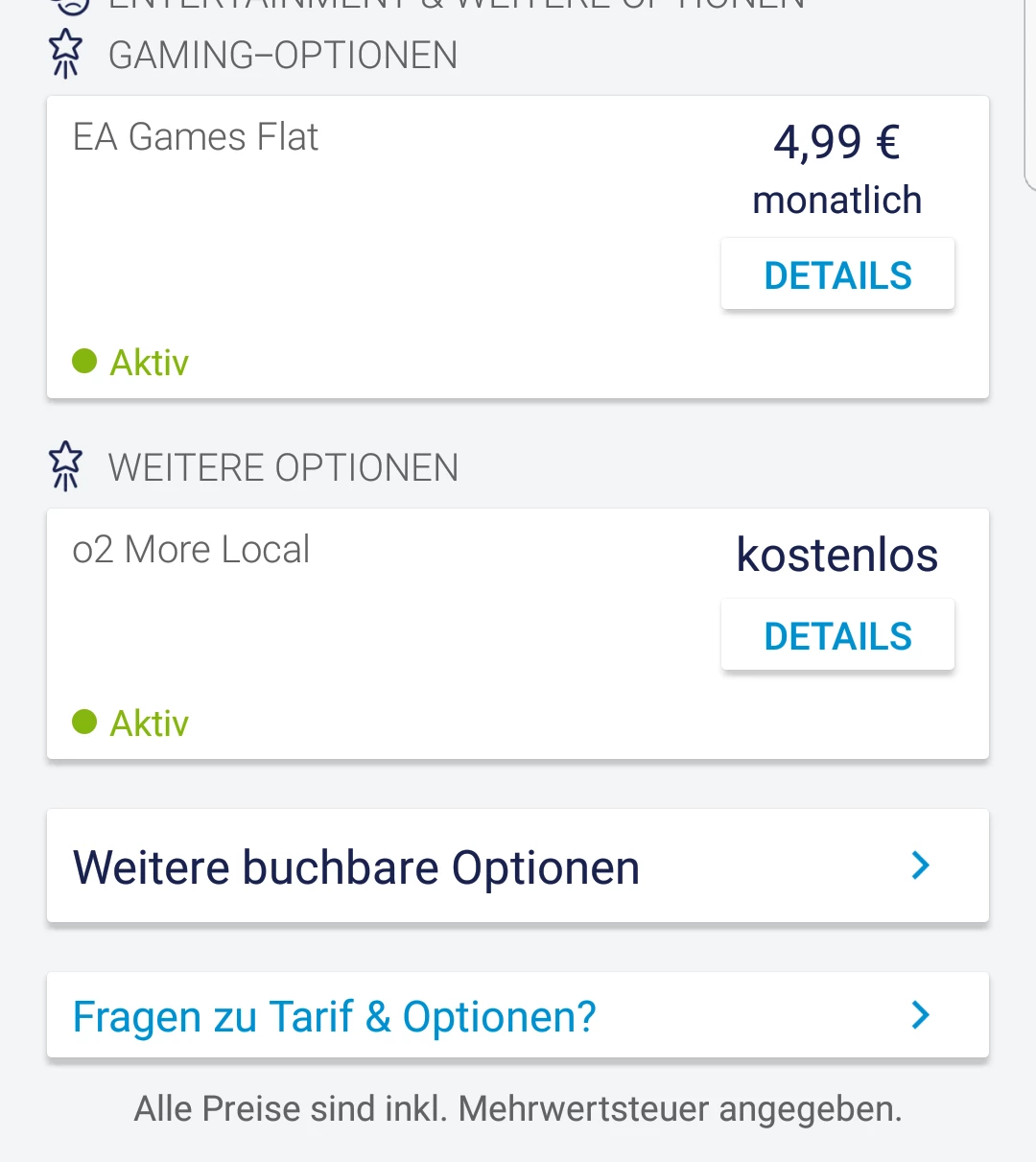Expand Weitere buchbare Optionen via chevron
Image resolution: width=1036 pixels, height=1162 pixels.
click(920, 866)
